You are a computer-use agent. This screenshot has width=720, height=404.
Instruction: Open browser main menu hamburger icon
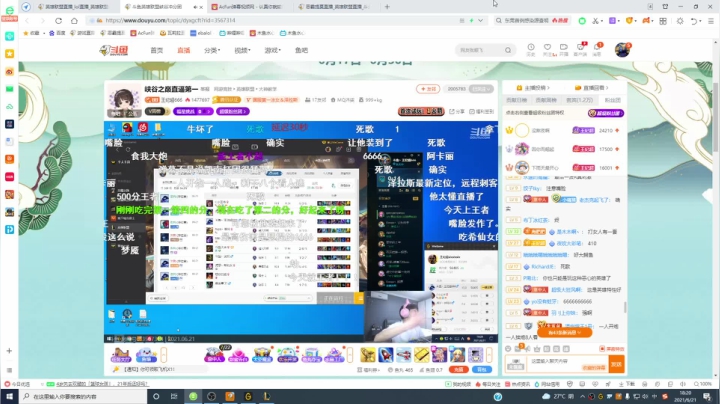coord(710,21)
